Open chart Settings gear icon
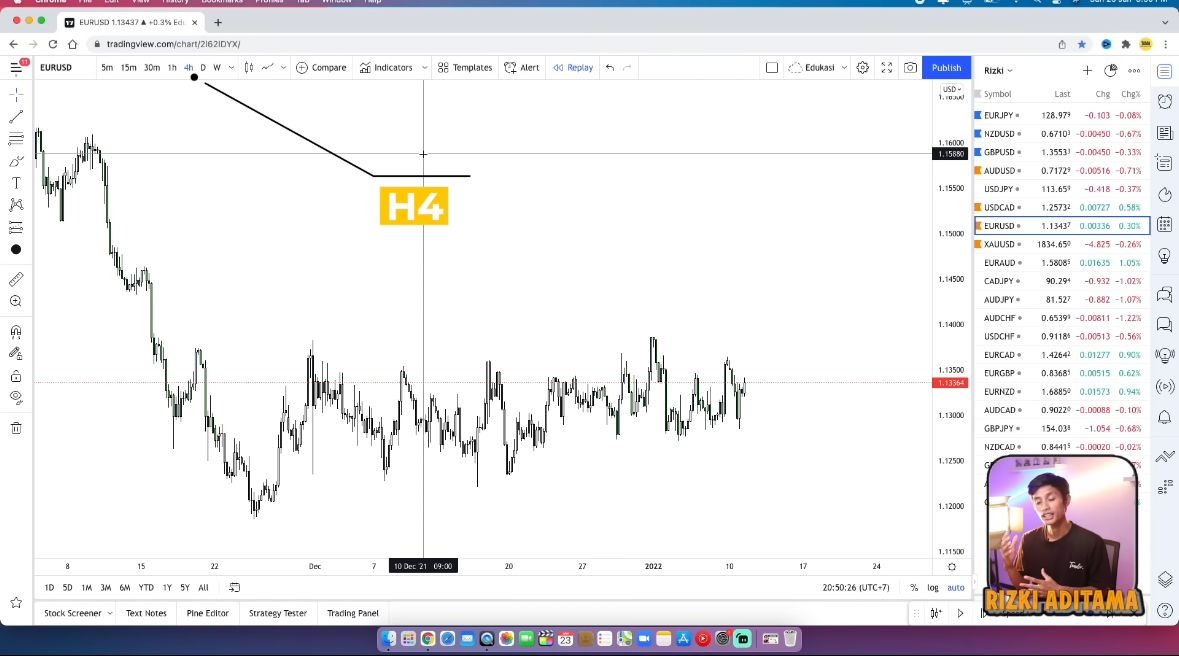The image size is (1179, 656). click(x=862, y=68)
